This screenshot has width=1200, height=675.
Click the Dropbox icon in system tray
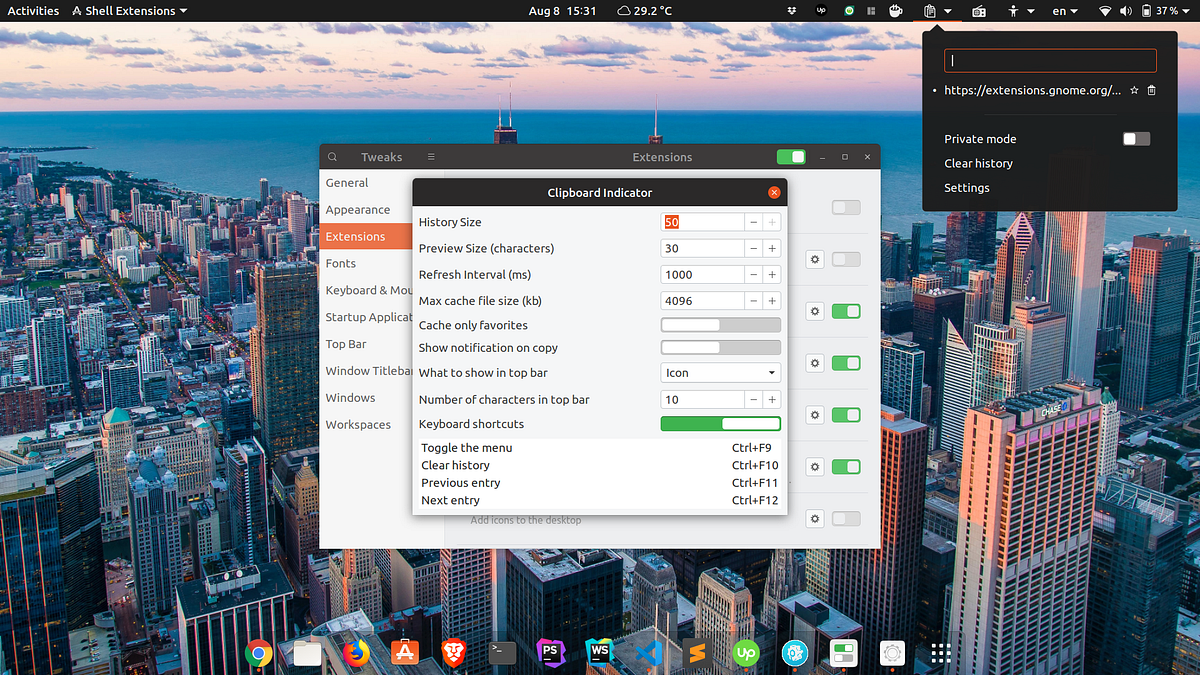791,11
